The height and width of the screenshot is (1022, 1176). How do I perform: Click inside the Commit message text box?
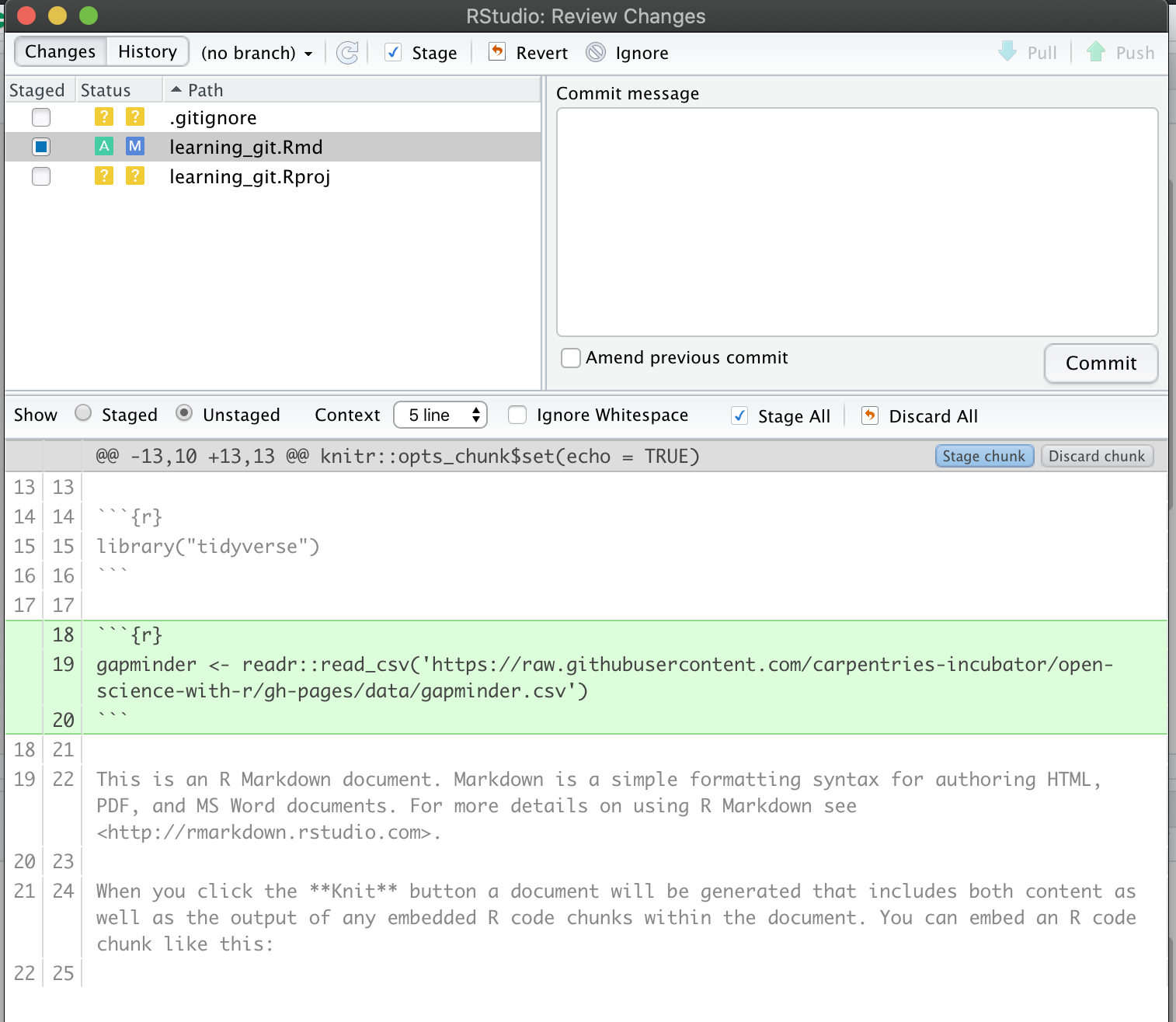pyautogui.click(x=857, y=221)
